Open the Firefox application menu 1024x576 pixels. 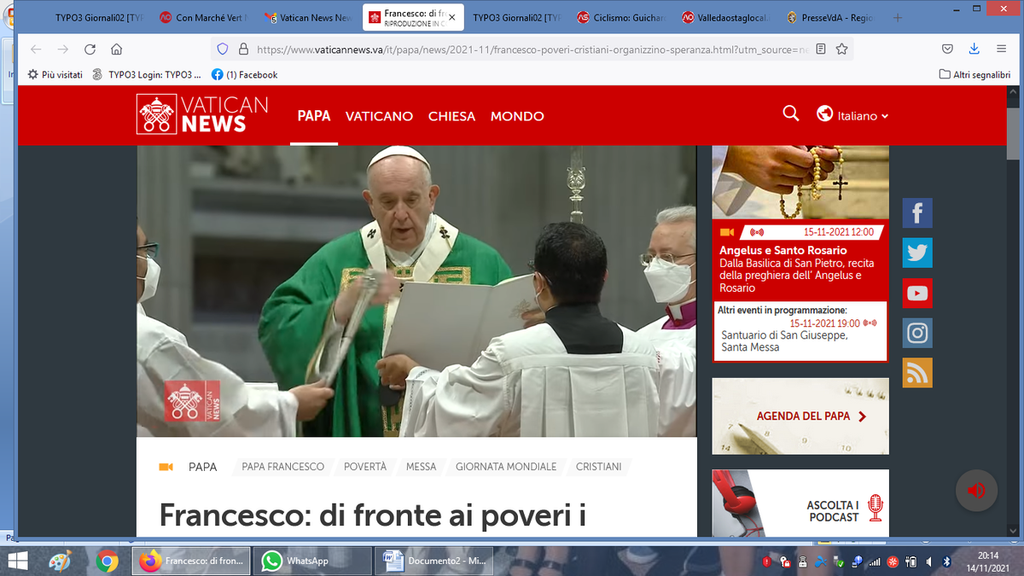click(1001, 49)
